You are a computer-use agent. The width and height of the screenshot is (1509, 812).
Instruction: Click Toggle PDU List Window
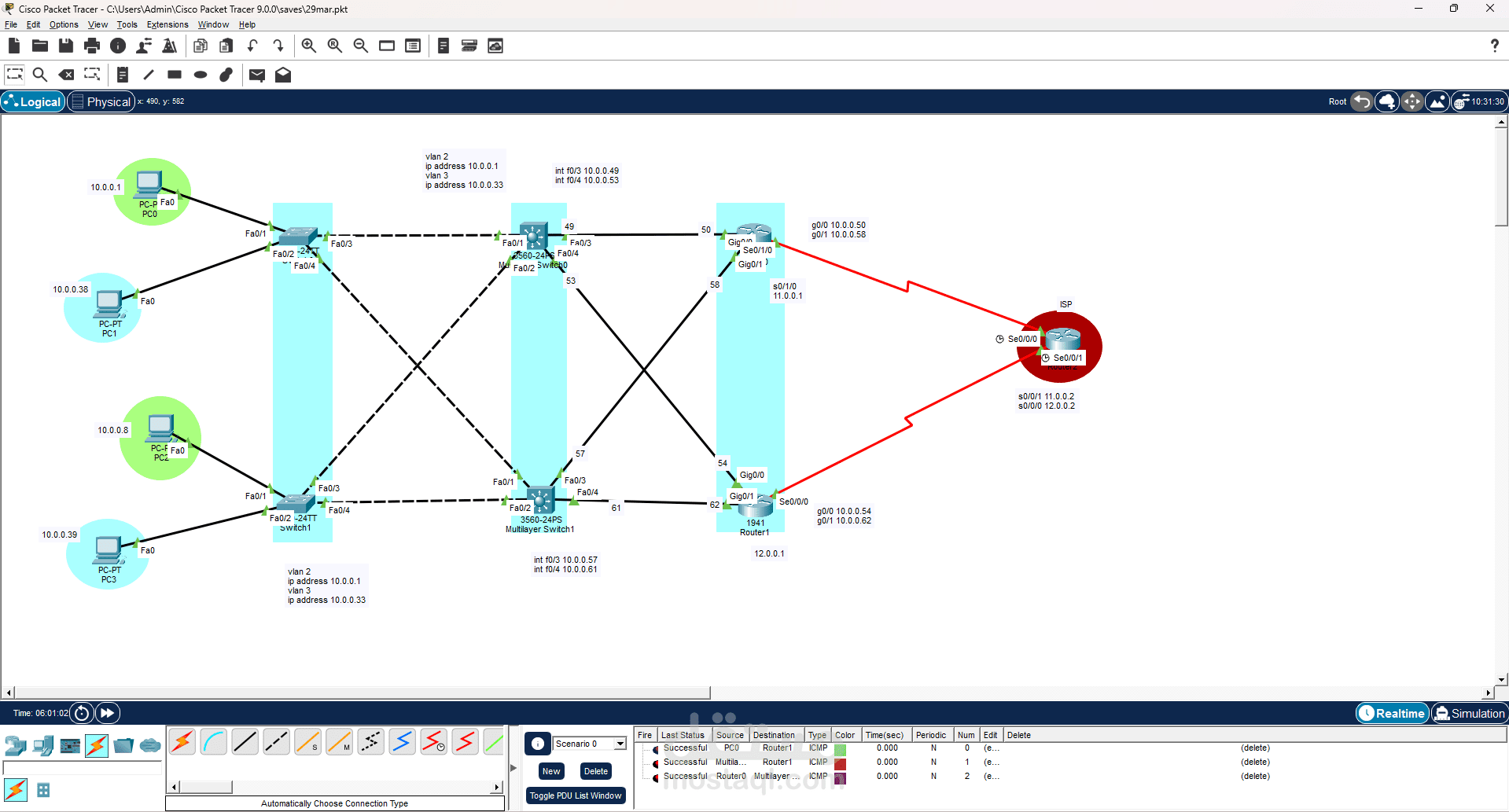pyautogui.click(x=576, y=795)
